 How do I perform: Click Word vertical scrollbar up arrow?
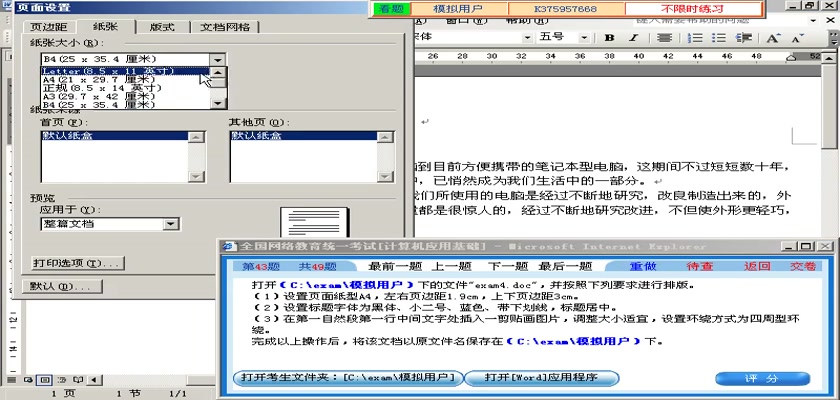[830, 58]
